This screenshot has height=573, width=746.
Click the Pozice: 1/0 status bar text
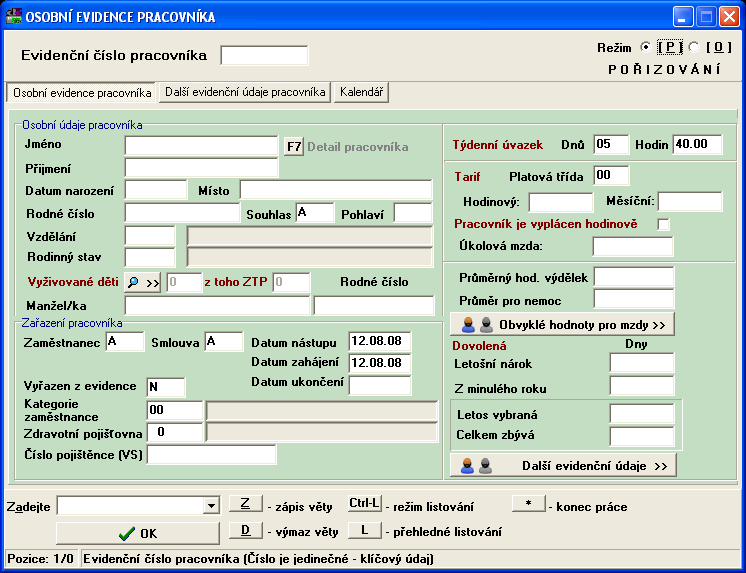41,559
